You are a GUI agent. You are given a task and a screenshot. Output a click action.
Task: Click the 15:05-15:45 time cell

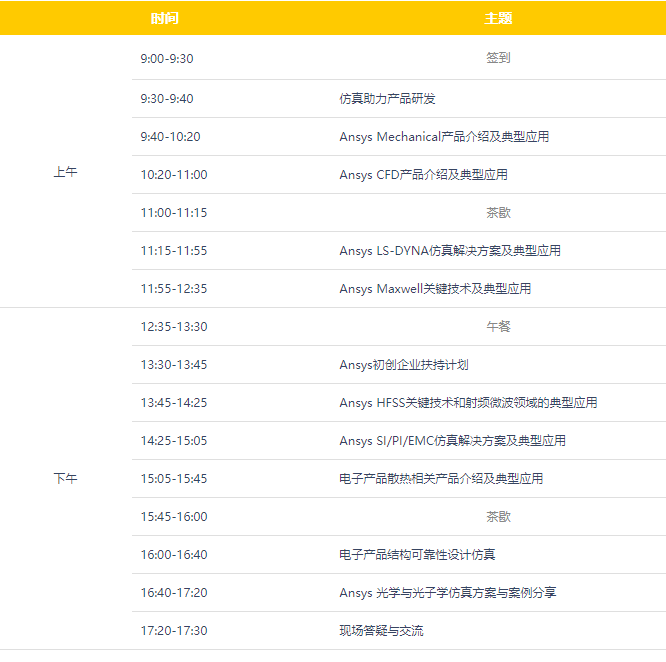point(174,479)
